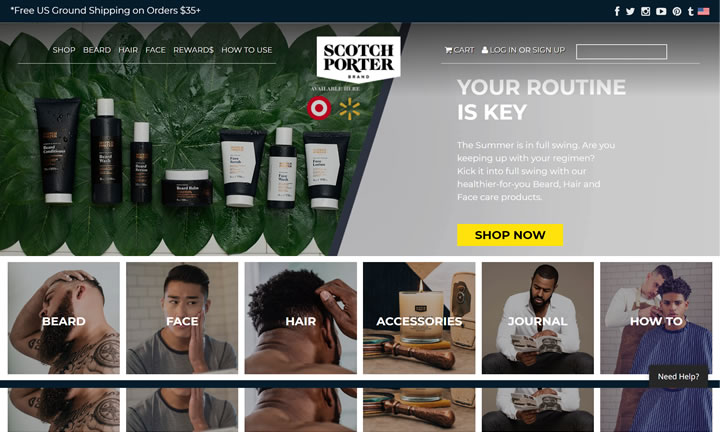Click Log In or Sign Up

tap(523, 50)
